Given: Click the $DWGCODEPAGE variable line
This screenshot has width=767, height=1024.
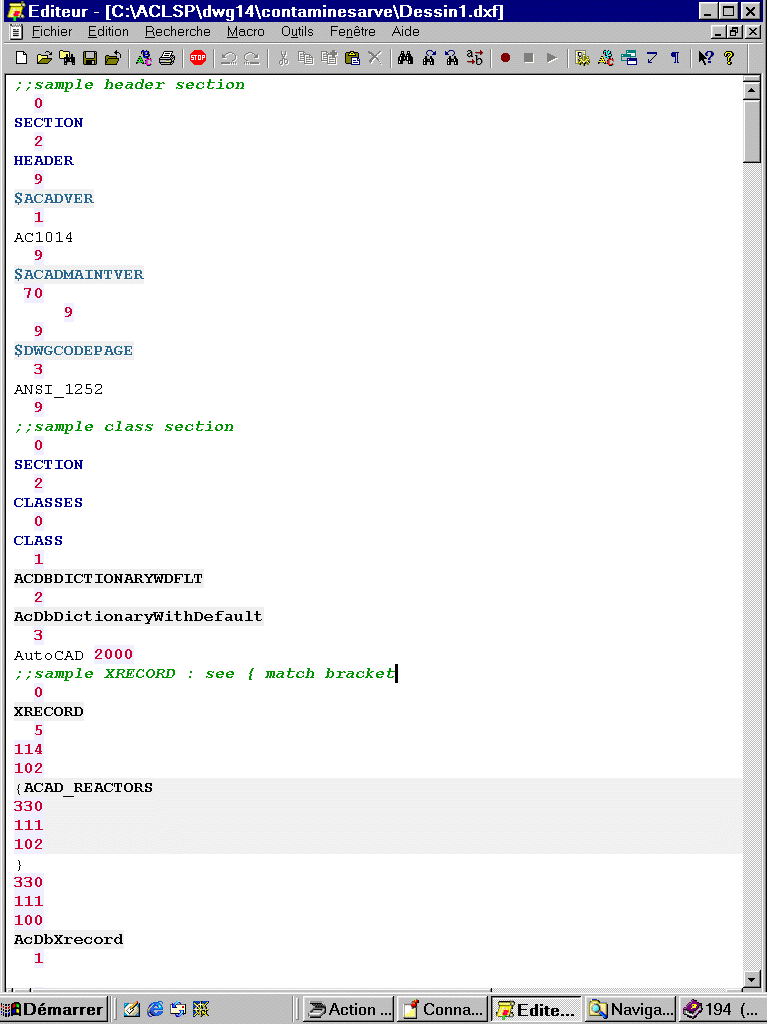Looking at the screenshot, I should [x=73, y=351].
